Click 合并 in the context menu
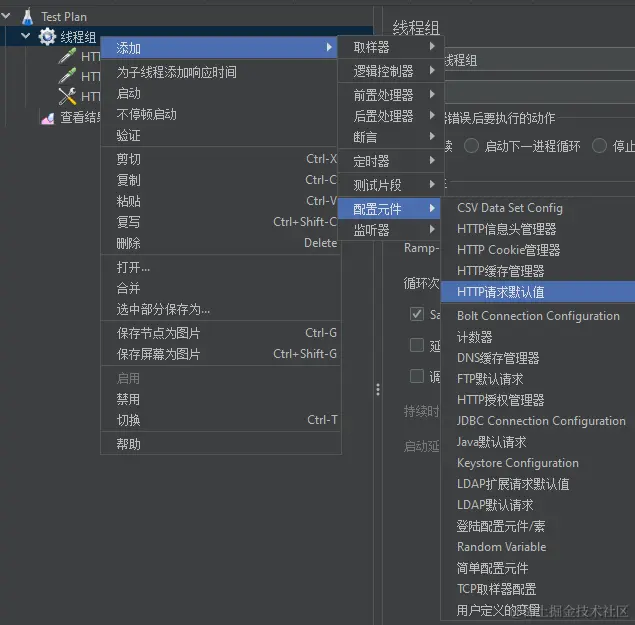The image size is (635, 625). [x=221, y=288]
